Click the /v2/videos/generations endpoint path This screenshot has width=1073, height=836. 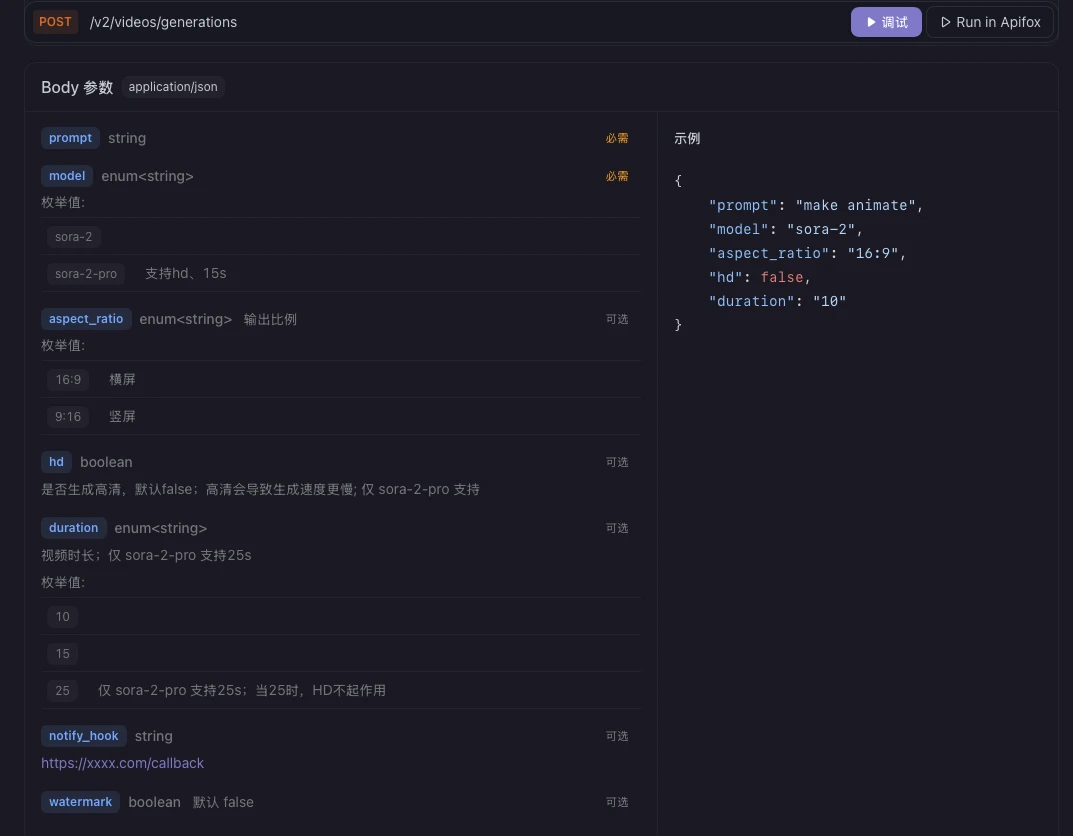pyautogui.click(x=164, y=22)
